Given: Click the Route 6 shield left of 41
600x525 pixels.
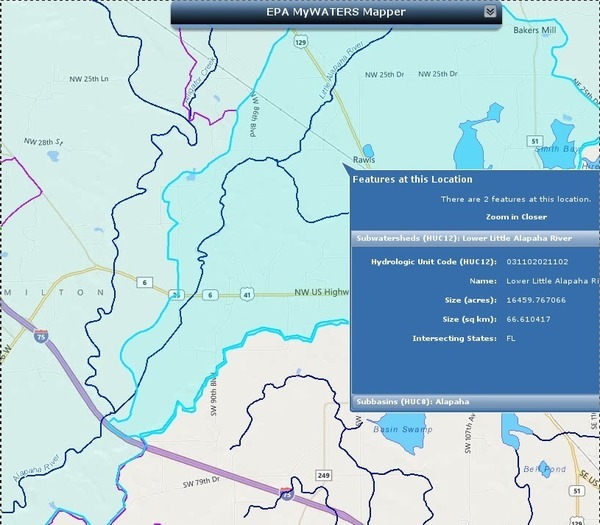Looking at the screenshot, I should (211, 294).
